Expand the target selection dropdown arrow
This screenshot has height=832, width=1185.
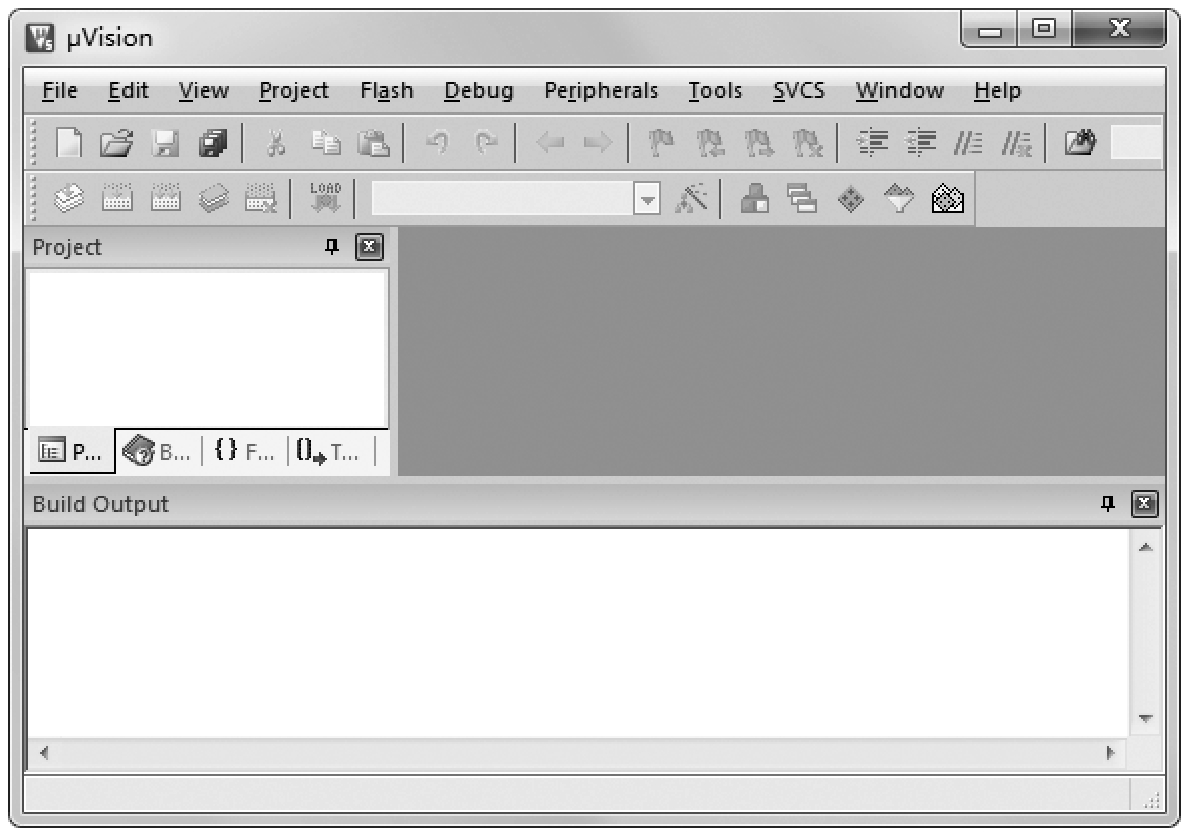click(x=647, y=199)
